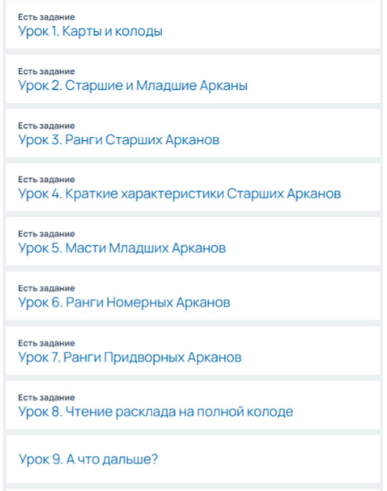This screenshot has width=387, height=491.
Task: Click 'Есть задание' label above Урок 8
Action: (x=46, y=397)
